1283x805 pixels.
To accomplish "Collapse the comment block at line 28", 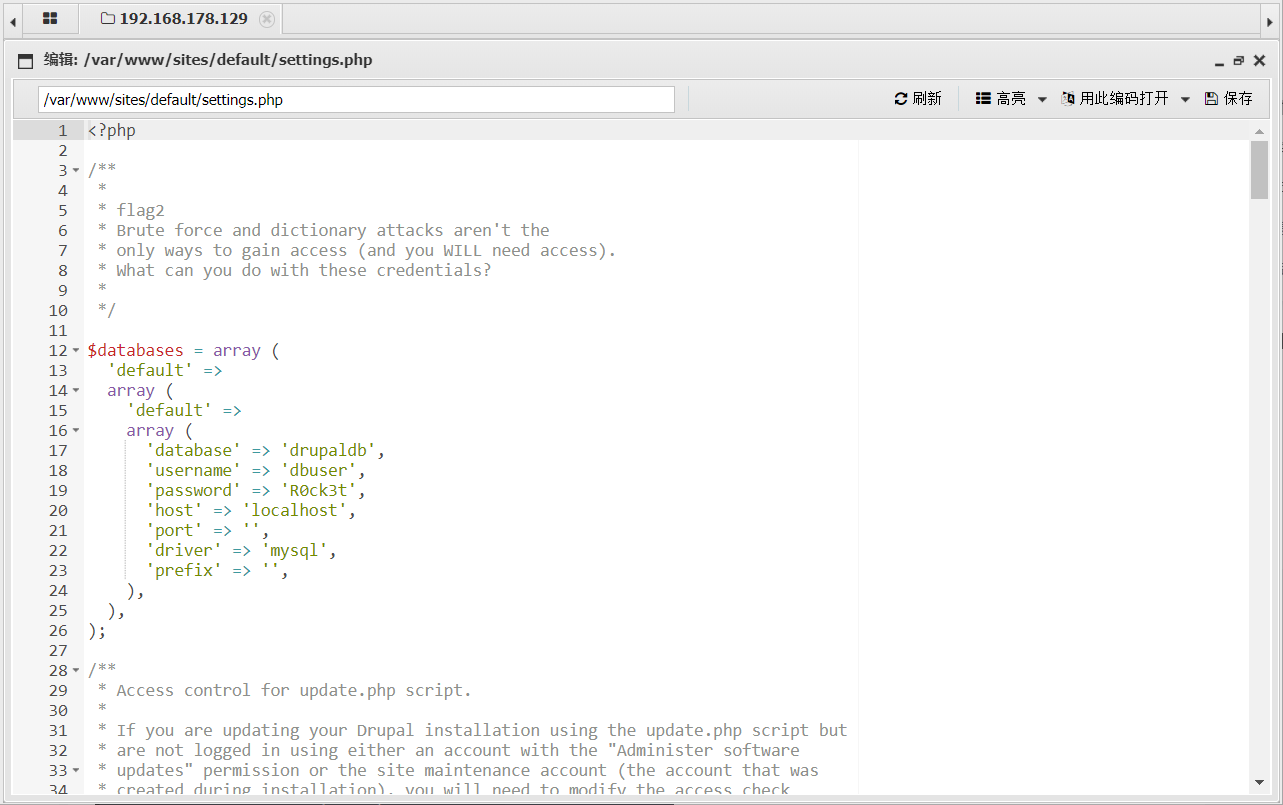I will (76, 671).
